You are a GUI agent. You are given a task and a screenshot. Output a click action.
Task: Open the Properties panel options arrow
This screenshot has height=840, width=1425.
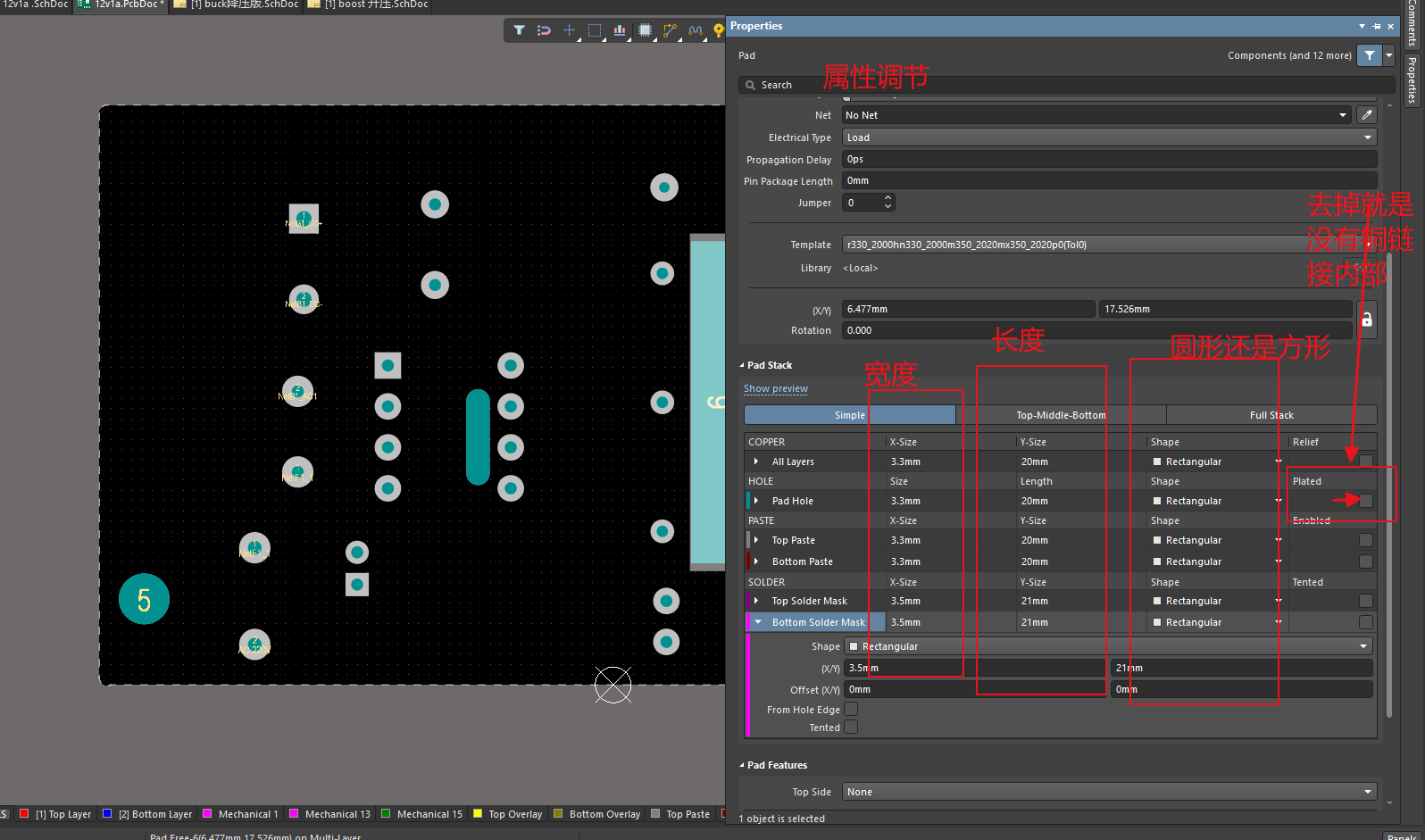1362,27
